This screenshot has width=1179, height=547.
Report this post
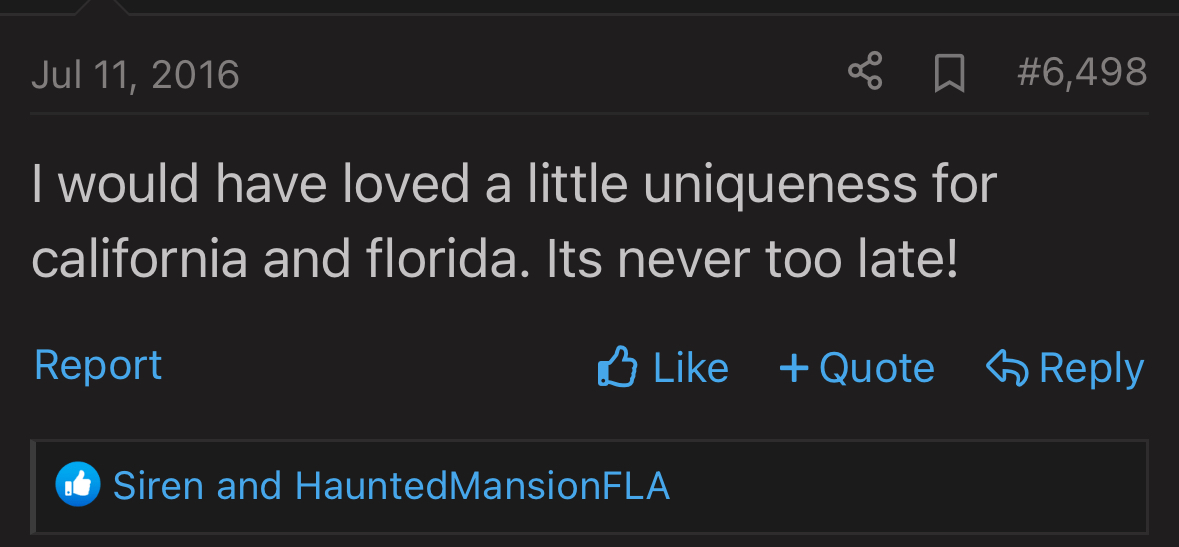click(x=98, y=366)
